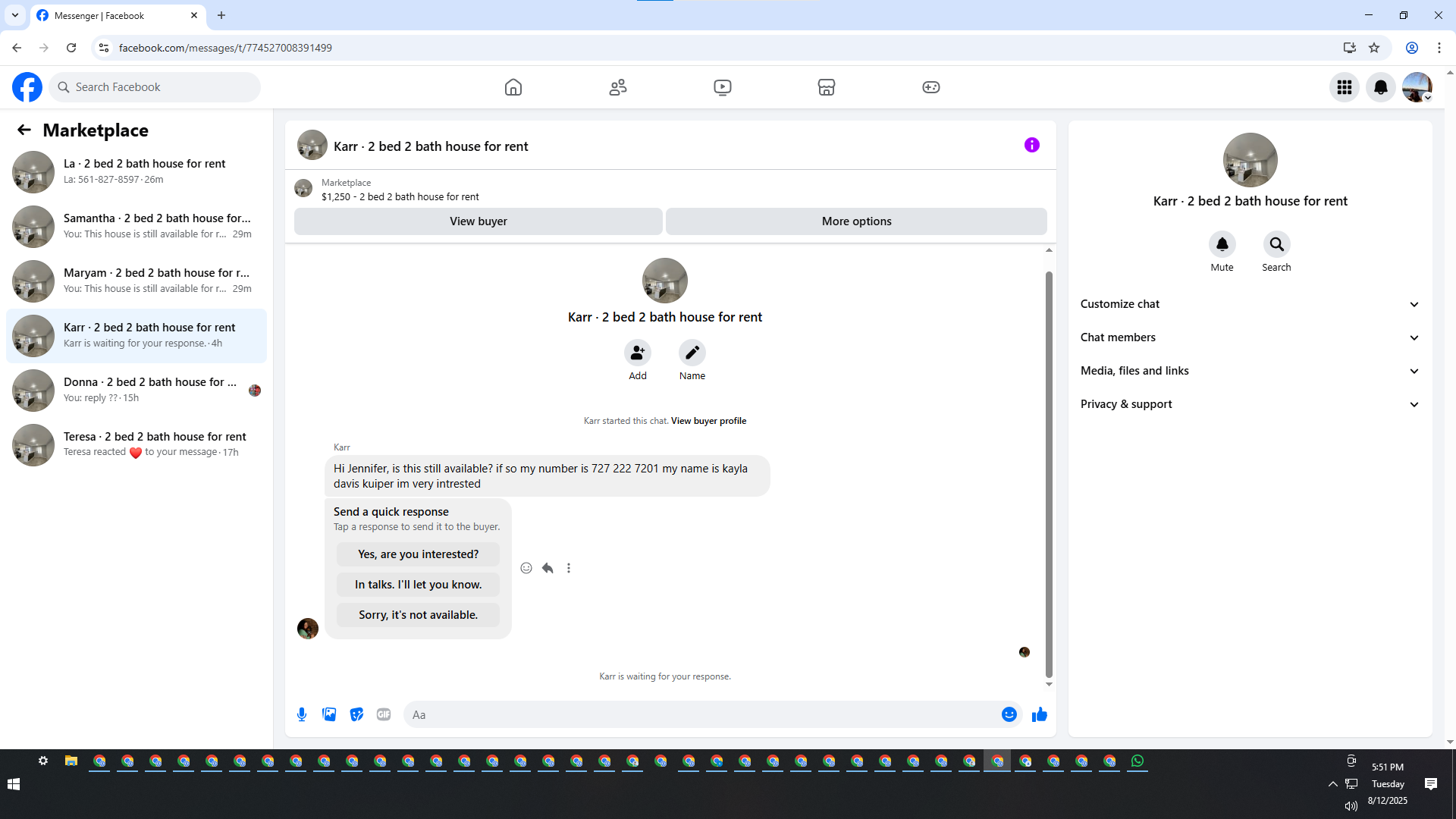This screenshot has height=819, width=1456.
Task: React to message with the smiley icon
Action: (526, 568)
